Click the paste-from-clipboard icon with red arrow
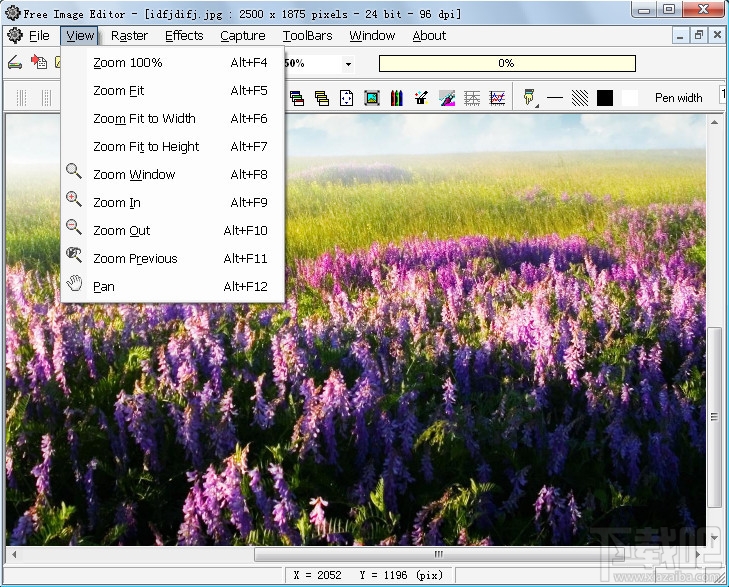The image size is (729, 587). click(x=39, y=62)
